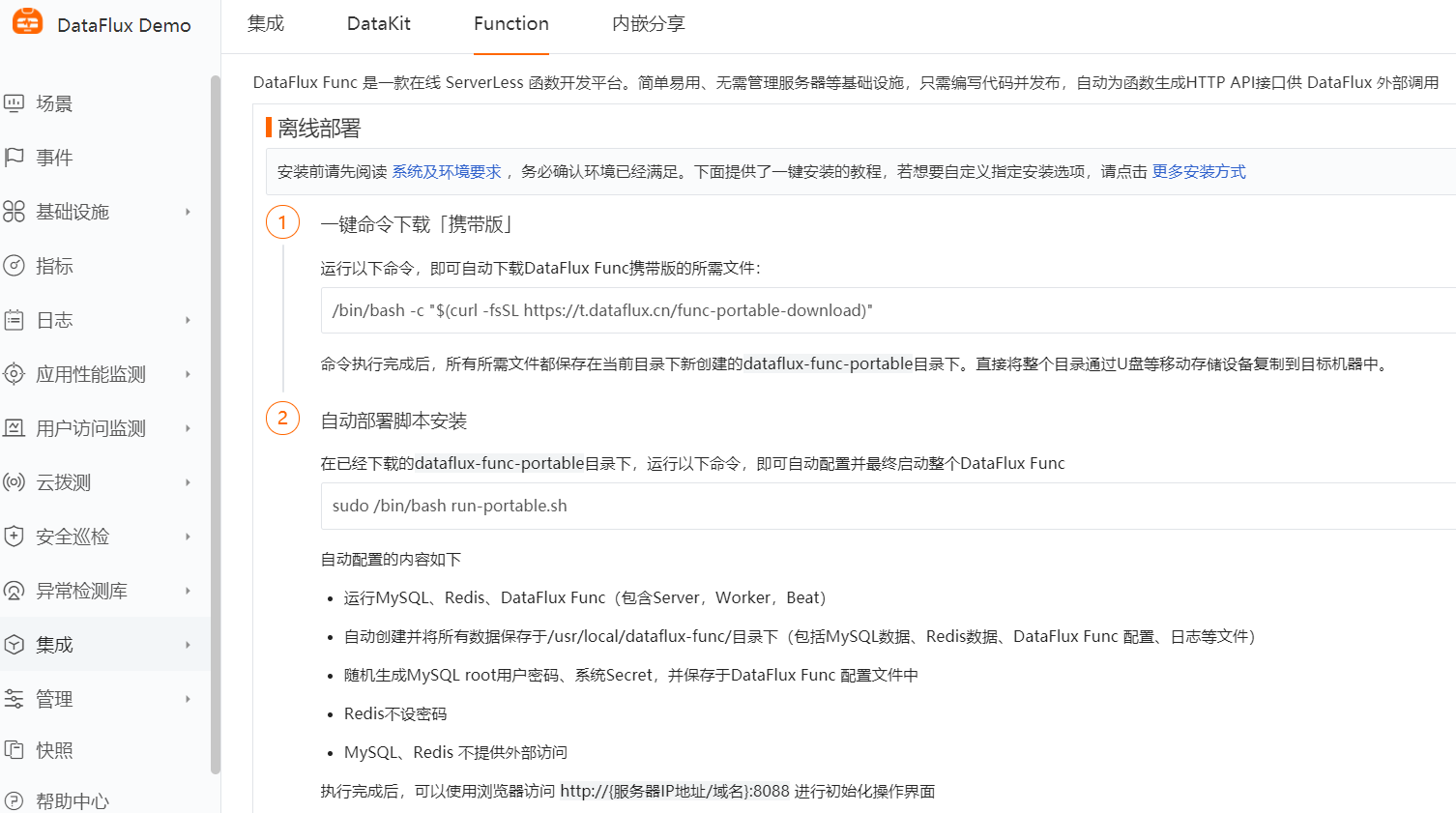Click the Redis不设密码 bullet
The width and height of the screenshot is (1456, 813).
click(x=395, y=713)
